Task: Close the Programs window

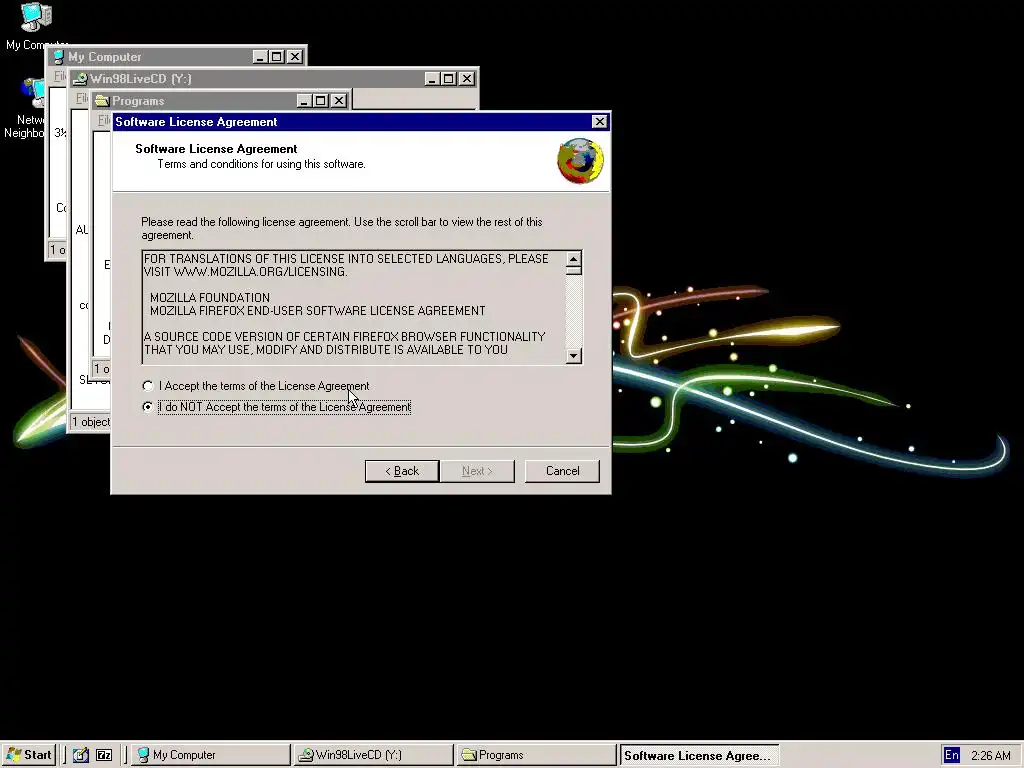Action: (x=339, y=101)
